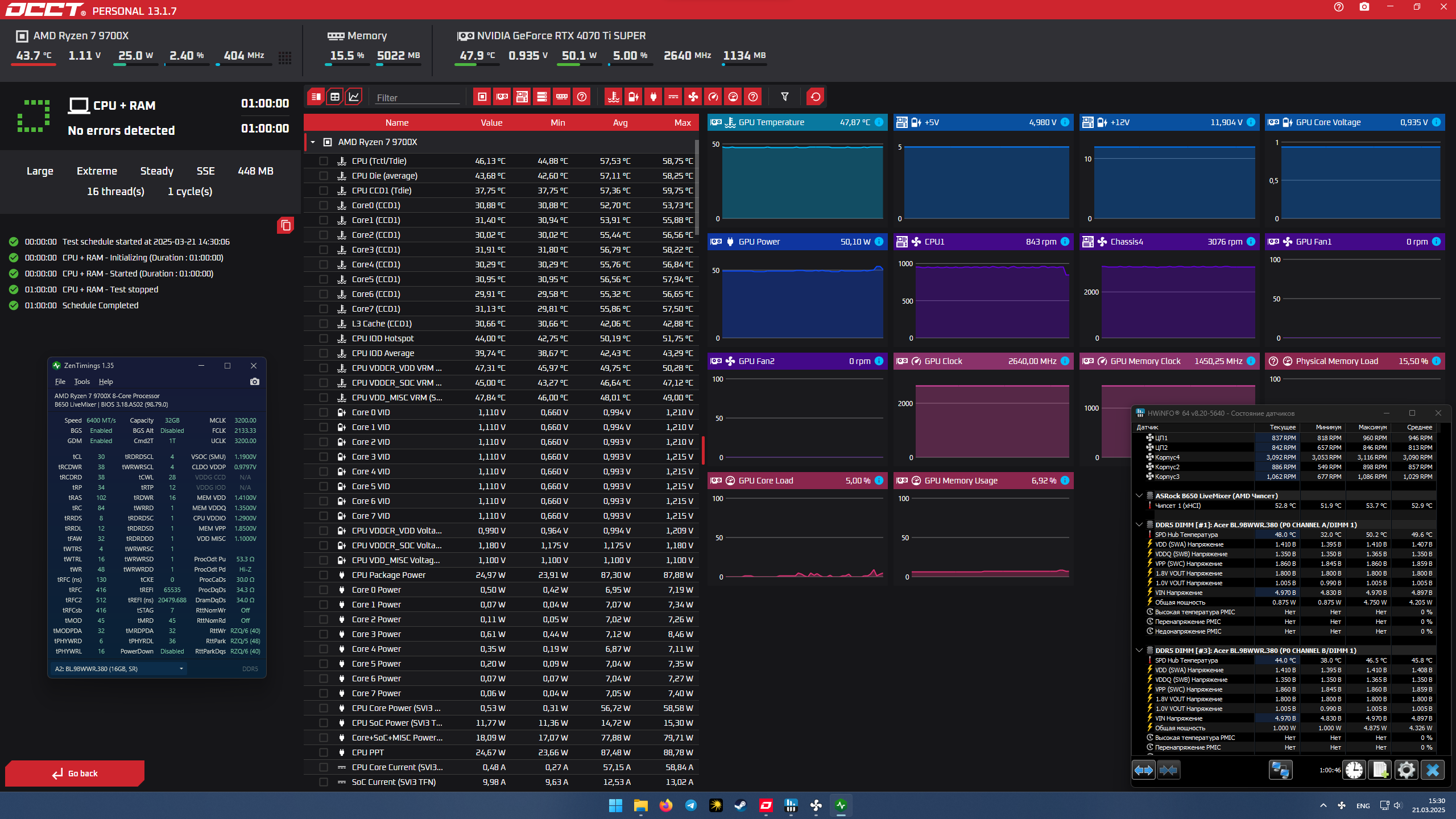
Task: Switch to graph view mode icon
Action: pyautogui.click(x=354, y=97)
